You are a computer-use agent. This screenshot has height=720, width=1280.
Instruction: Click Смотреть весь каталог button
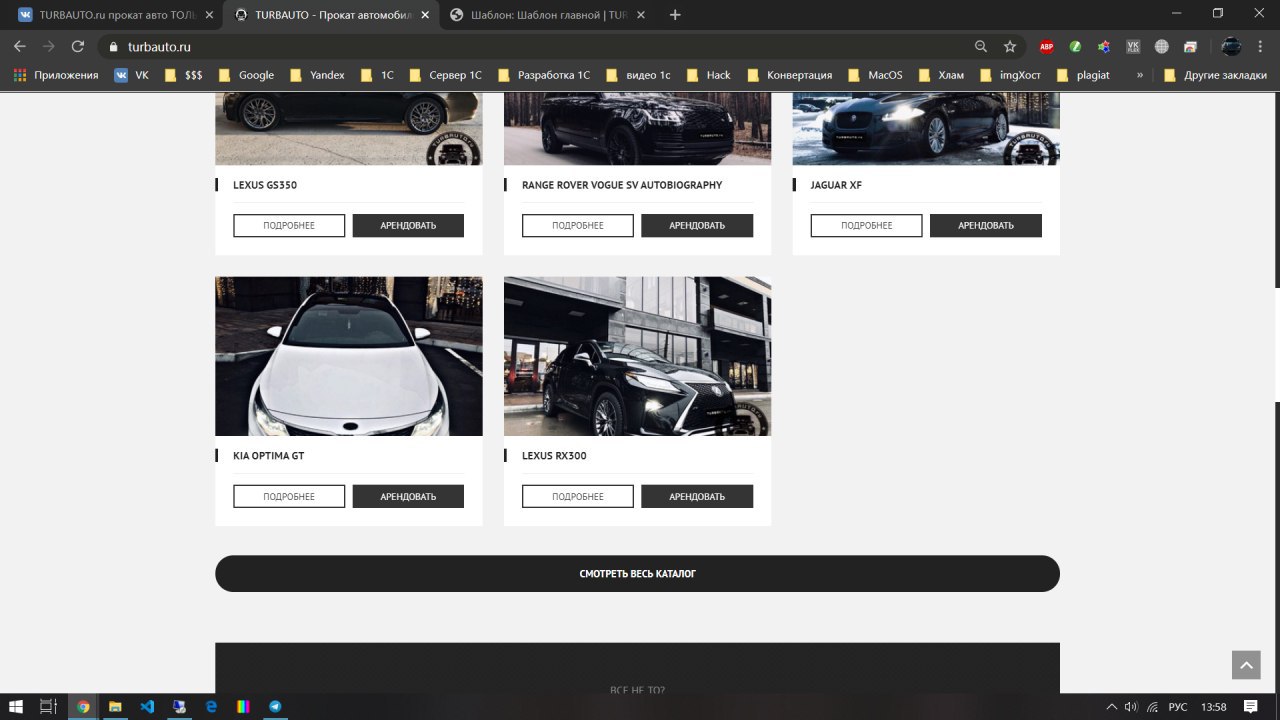click(x=637, y=574)
